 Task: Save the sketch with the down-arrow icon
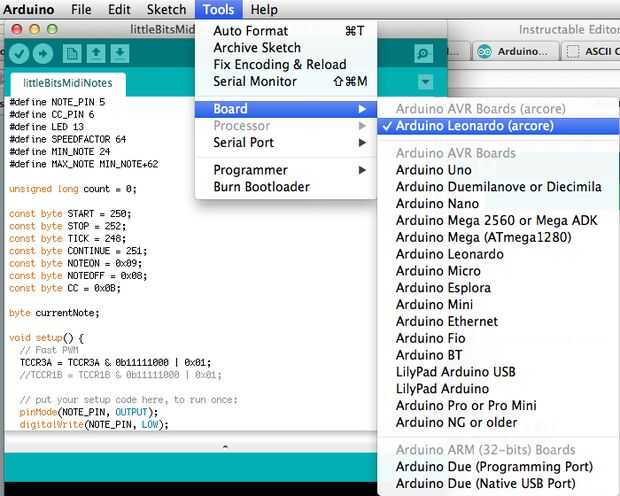[120, 53]
